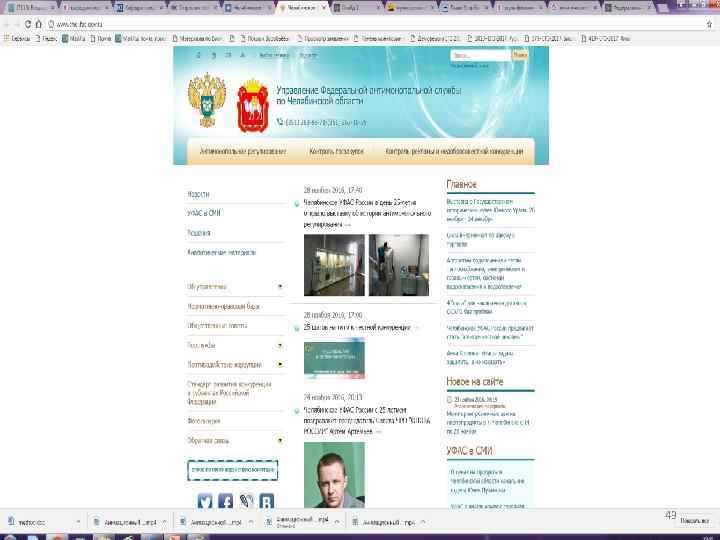
Task: Select the Новости sidebar item
Action: pos(198,194)
